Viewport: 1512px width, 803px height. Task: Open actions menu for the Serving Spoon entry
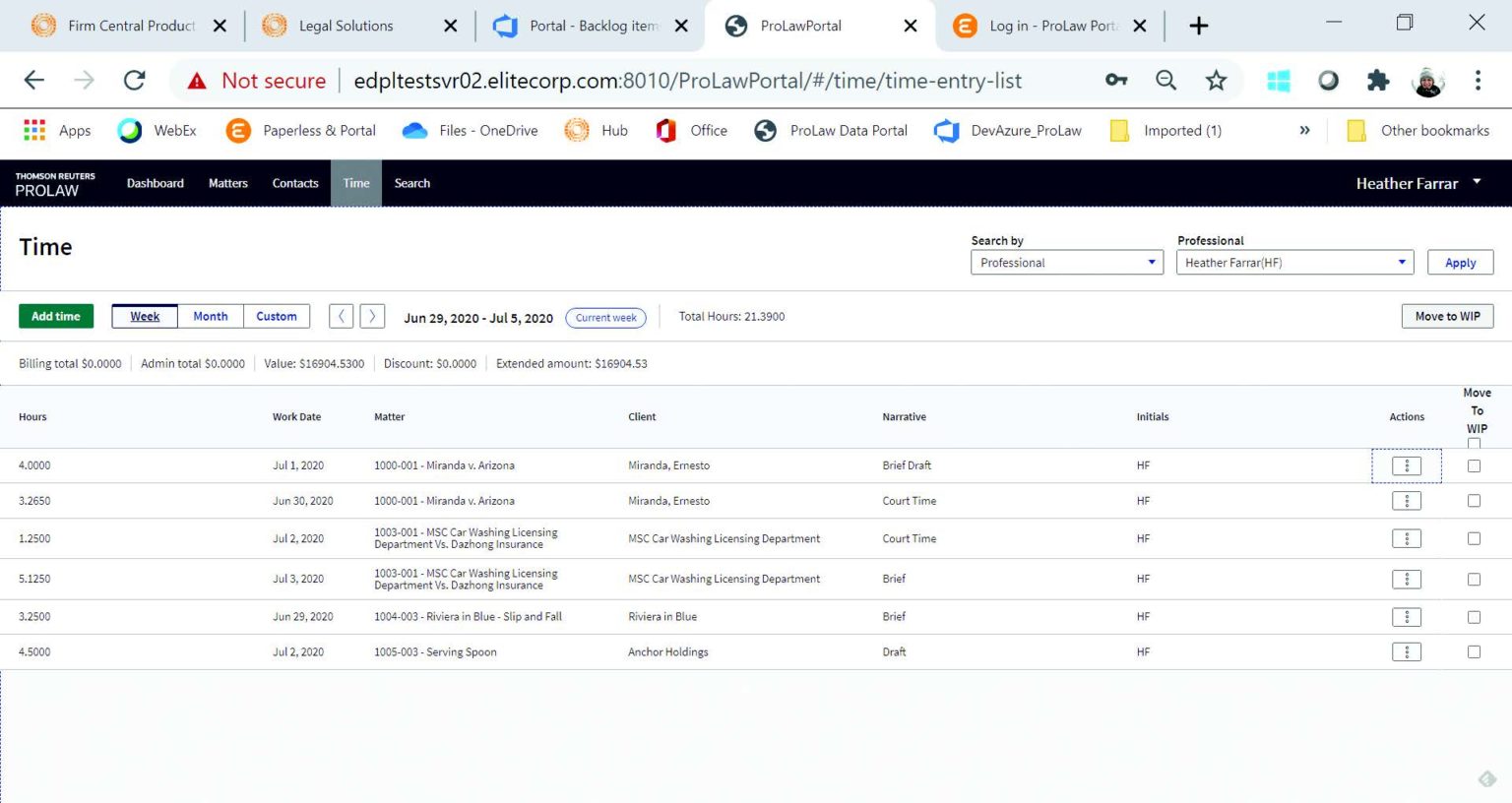click(1406, 650)
